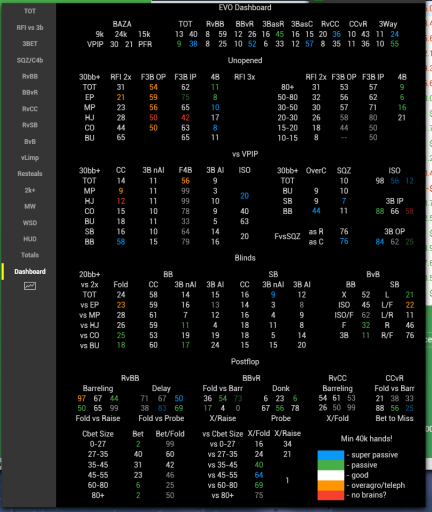Screen dimensions: 432x512
Task: Click the 'Fold vs Barr' label under CCvR
Action: (x=394, y=388)
